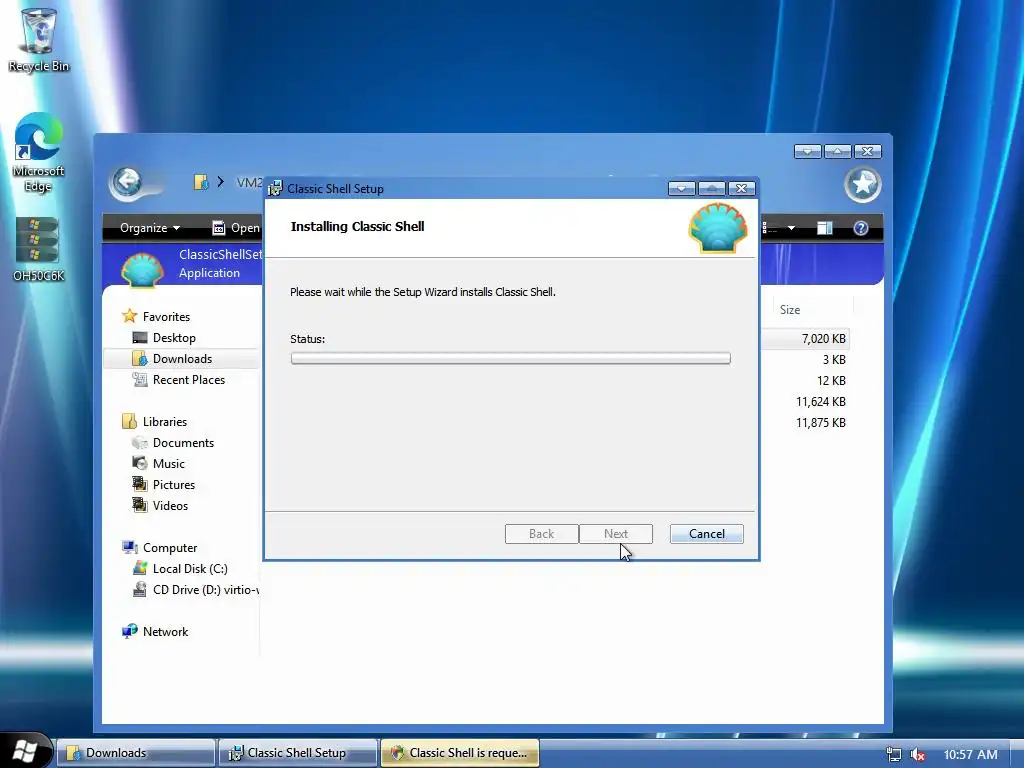Click the Next button in setup wizard
Viewport: 1024px width, 768px height.
pyautogui.click(x=615, y=534)
